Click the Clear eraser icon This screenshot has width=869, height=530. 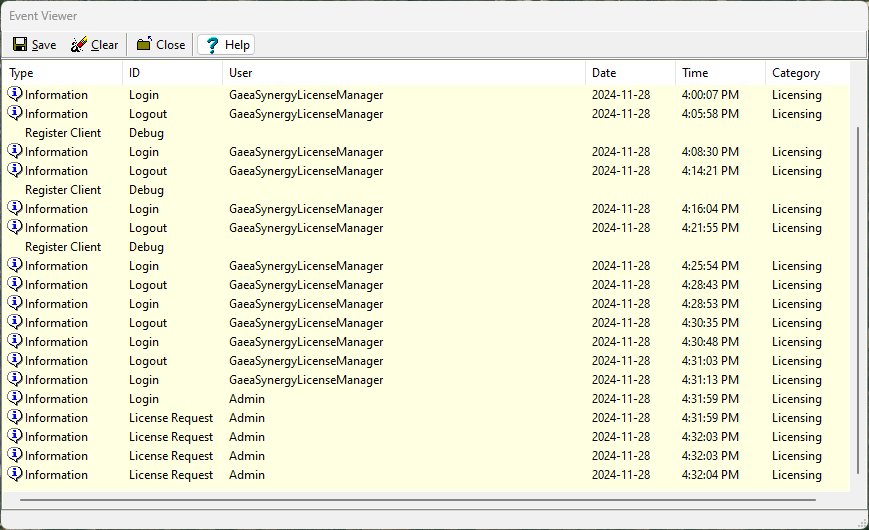pos(79,45)
